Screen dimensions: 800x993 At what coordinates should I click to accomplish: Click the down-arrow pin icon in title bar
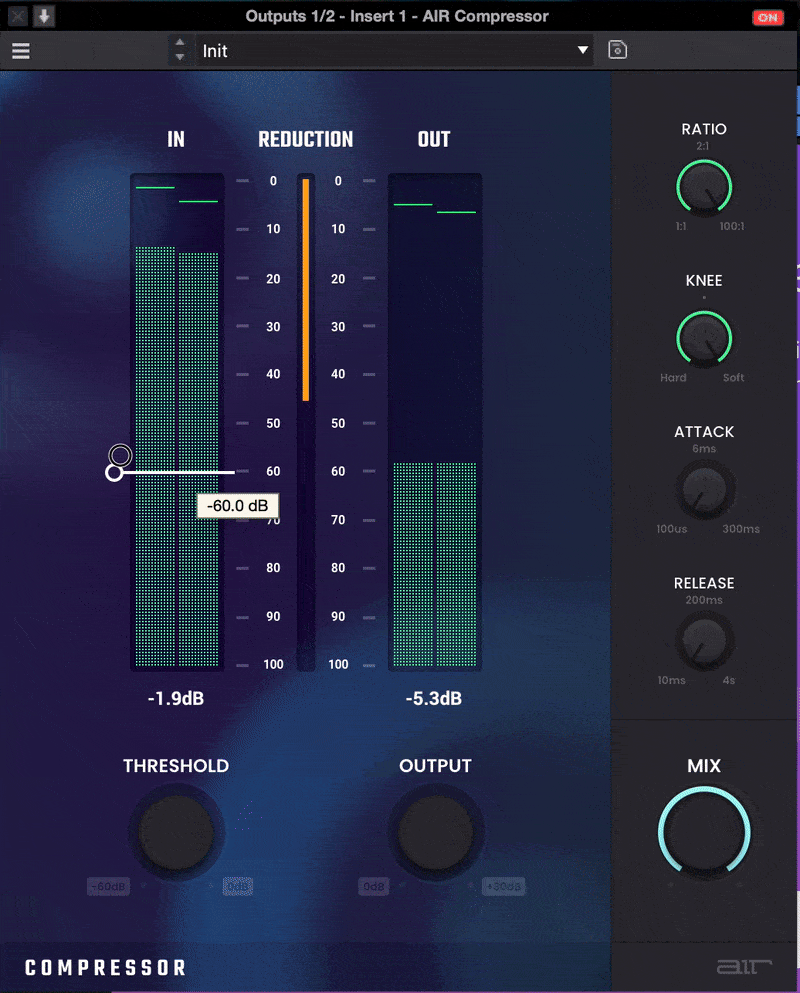coord(44,16)
